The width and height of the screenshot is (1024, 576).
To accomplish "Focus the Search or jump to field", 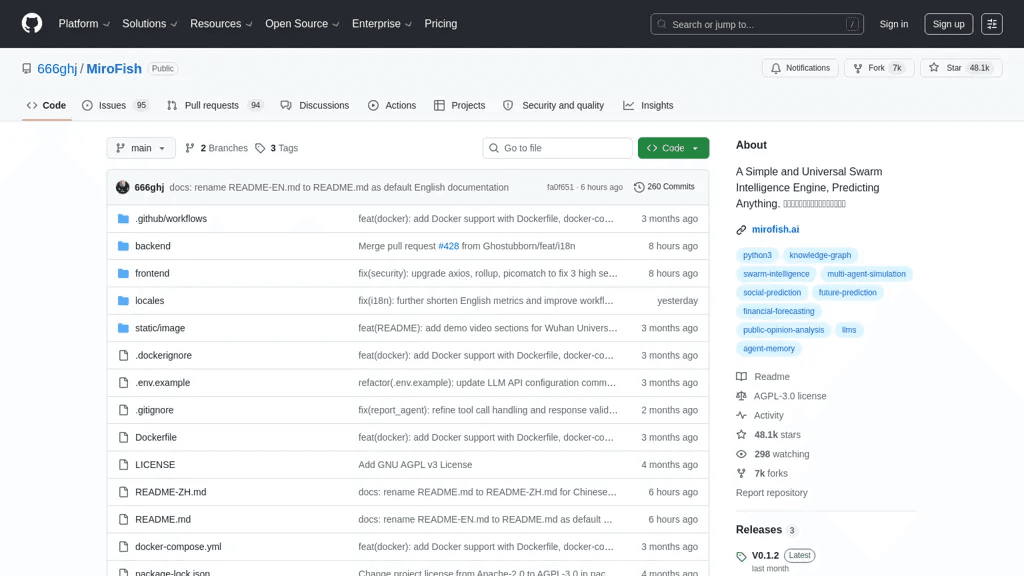I will tap(757, 24).
